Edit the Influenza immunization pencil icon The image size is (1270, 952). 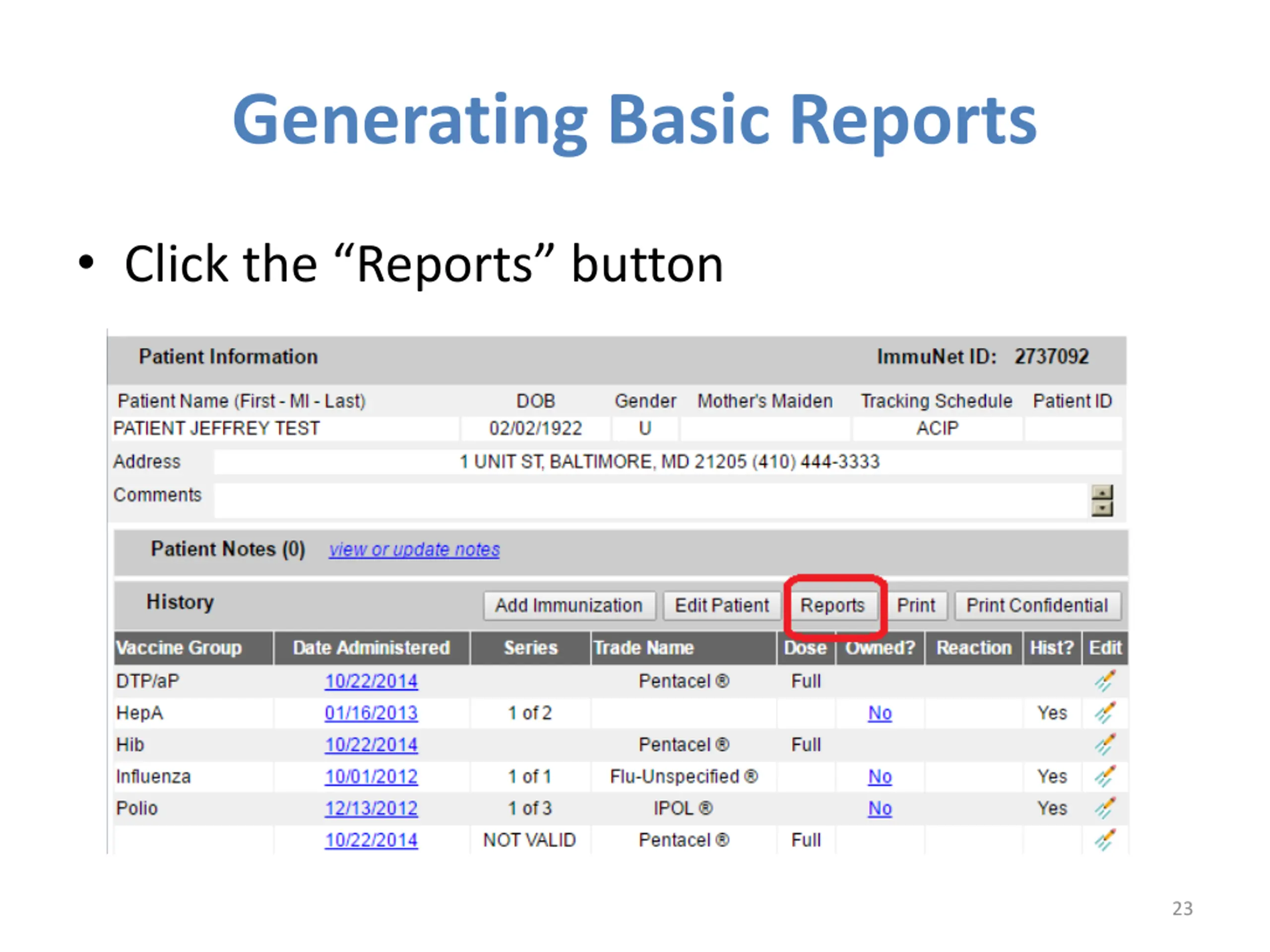point(1105,776)
